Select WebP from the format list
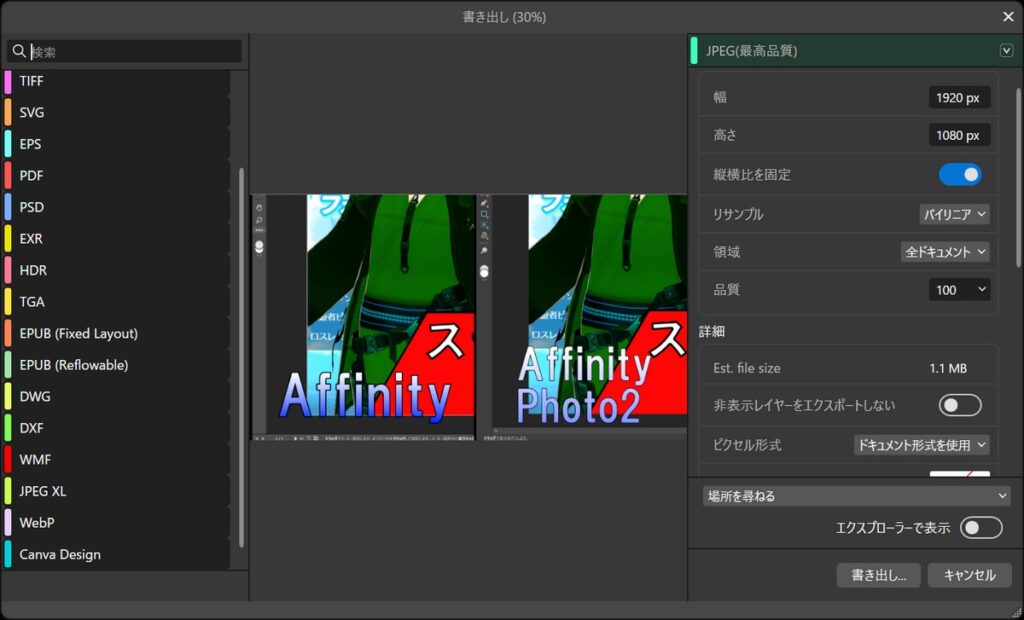Viewport: 1024px width, 620px height. click(37, 523)
